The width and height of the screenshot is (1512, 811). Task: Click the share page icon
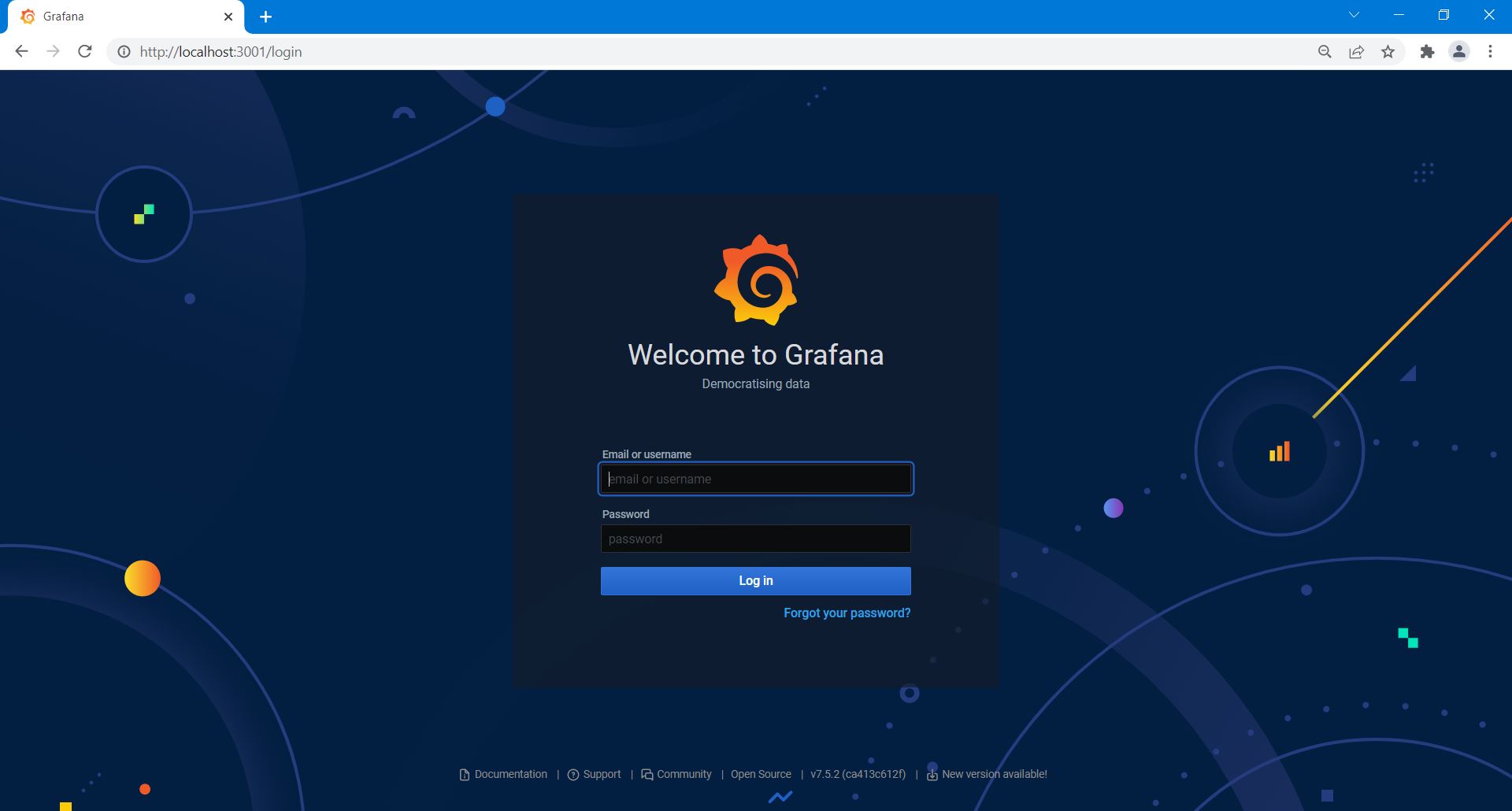click(x=1356, y=52)
